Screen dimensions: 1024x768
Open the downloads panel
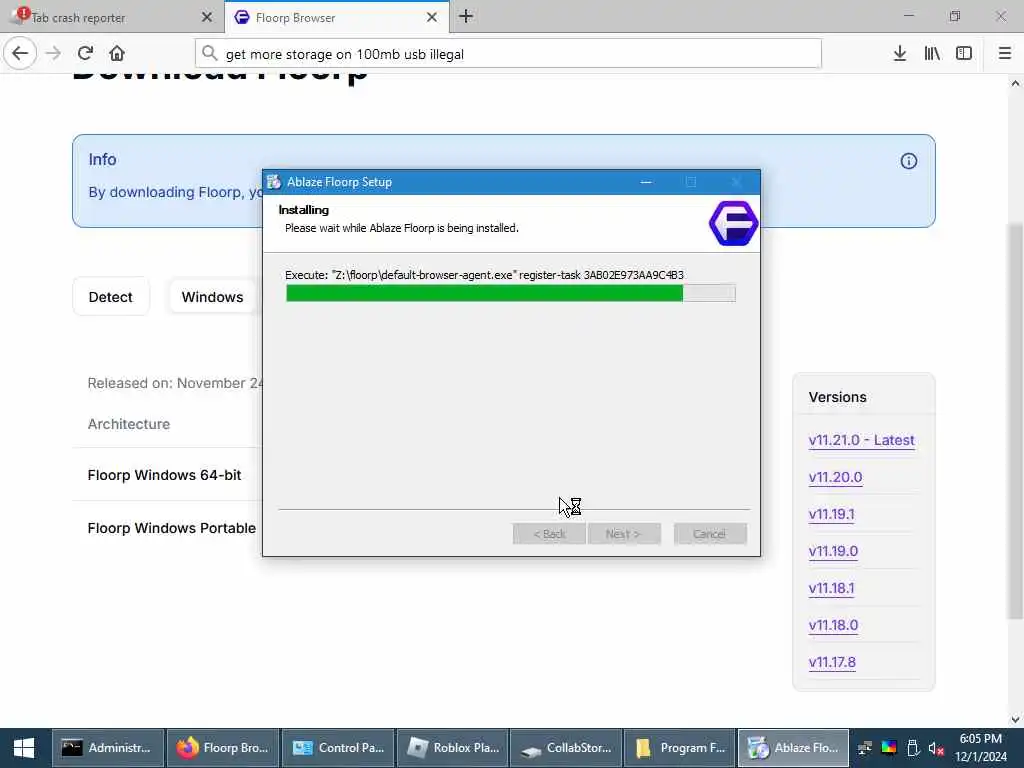(899, 54)
